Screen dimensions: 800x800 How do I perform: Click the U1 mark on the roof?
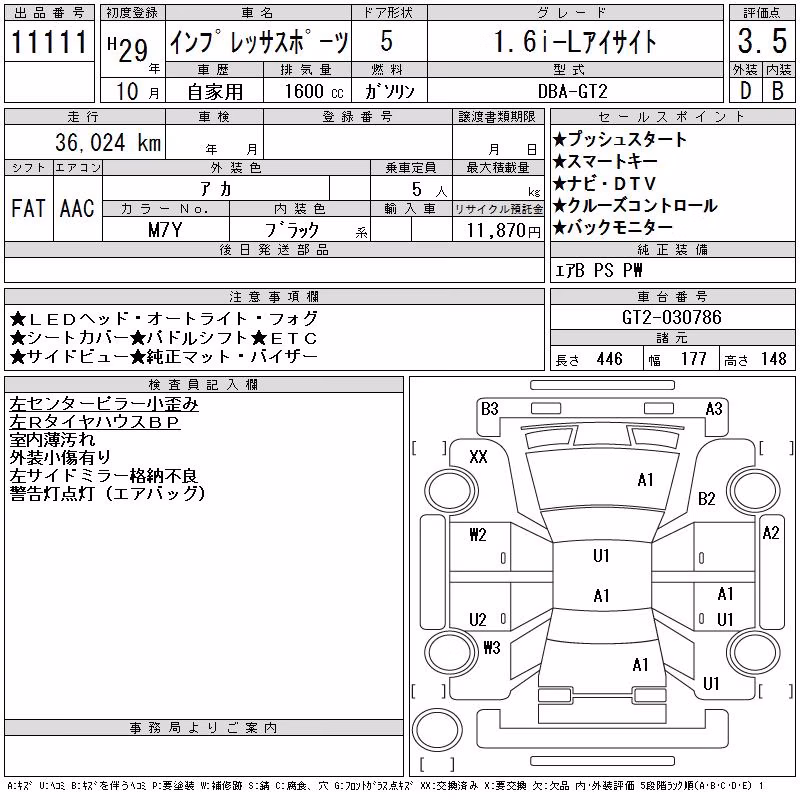tap(601, 556)
